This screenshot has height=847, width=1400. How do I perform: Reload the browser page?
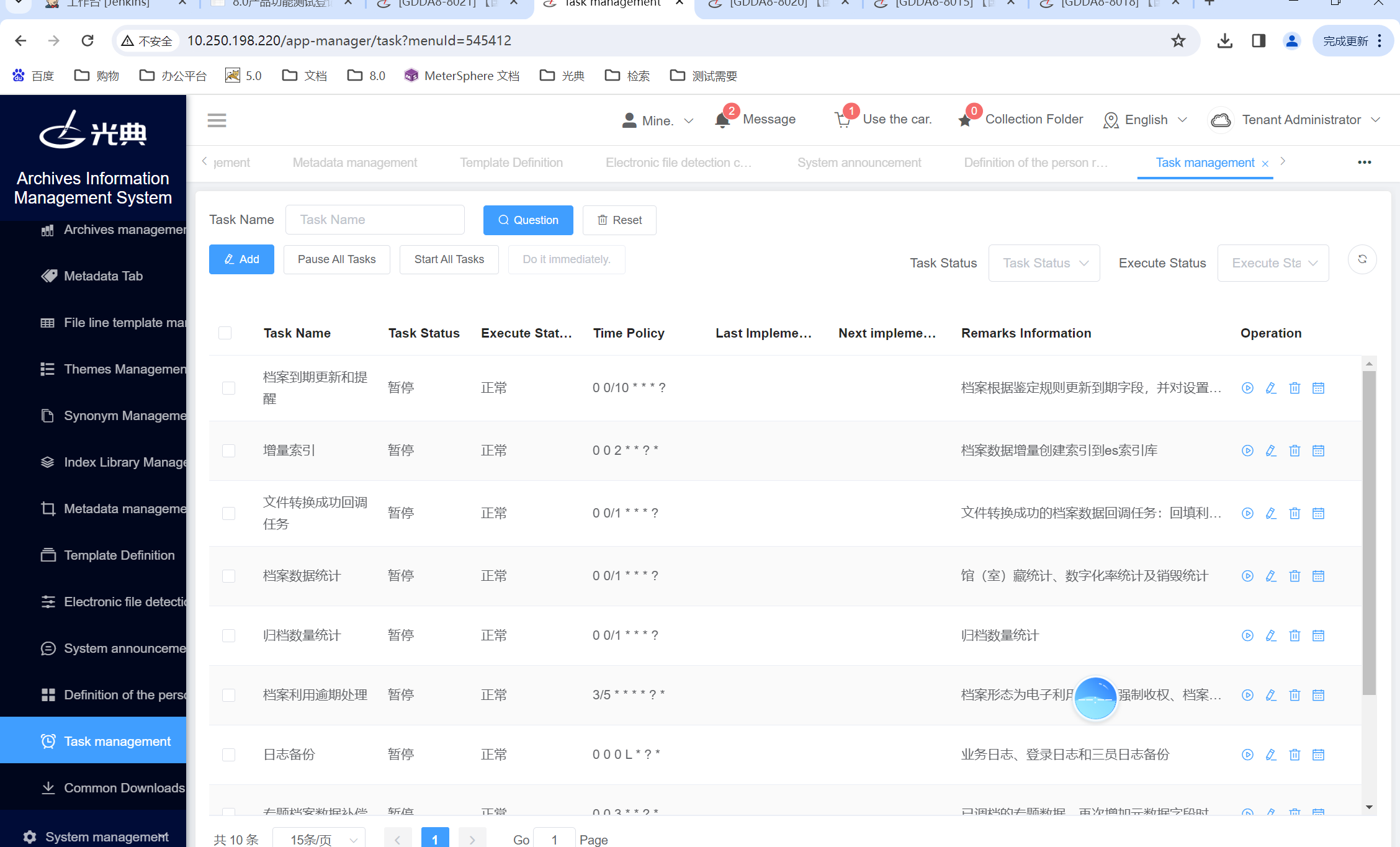tap(87, 41)
